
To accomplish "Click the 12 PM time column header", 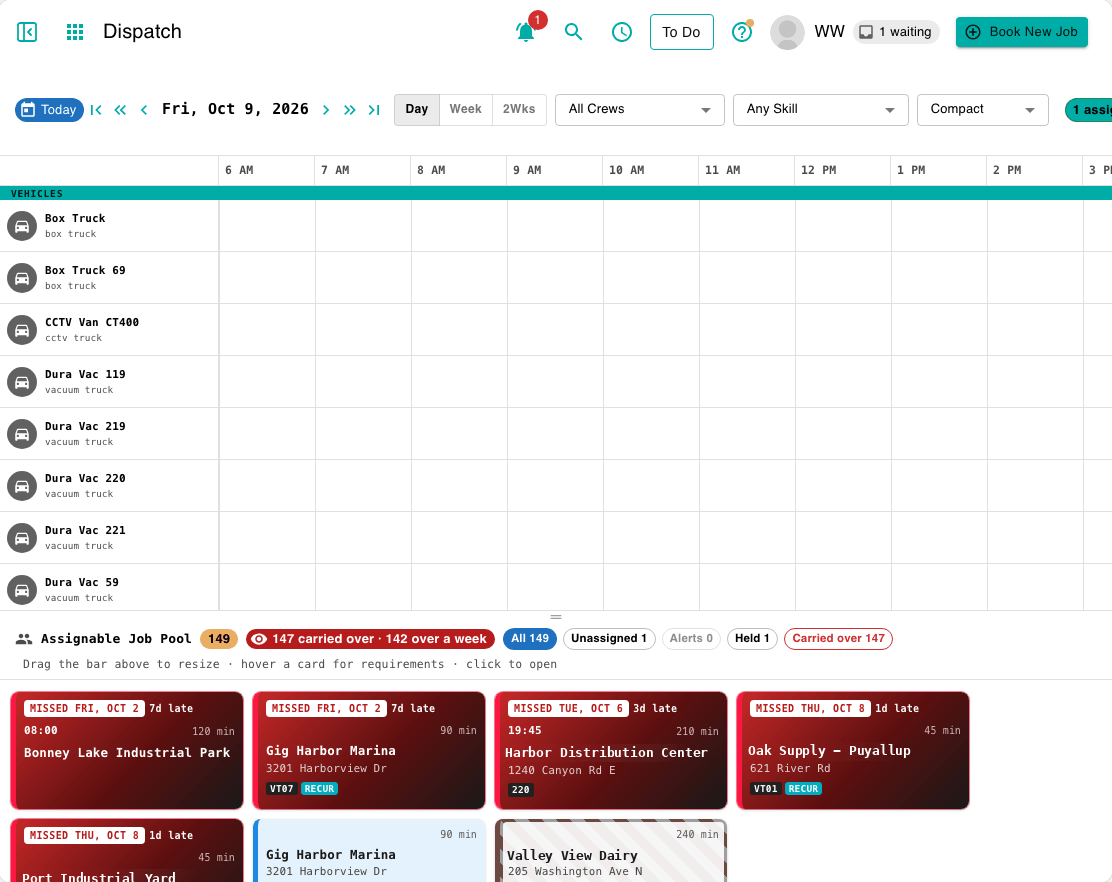I will point(842,170).
